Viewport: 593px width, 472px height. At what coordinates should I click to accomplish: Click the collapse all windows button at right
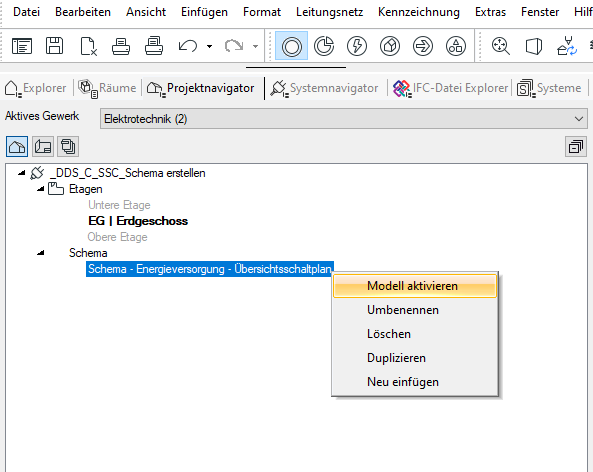(x=576, y=146)
